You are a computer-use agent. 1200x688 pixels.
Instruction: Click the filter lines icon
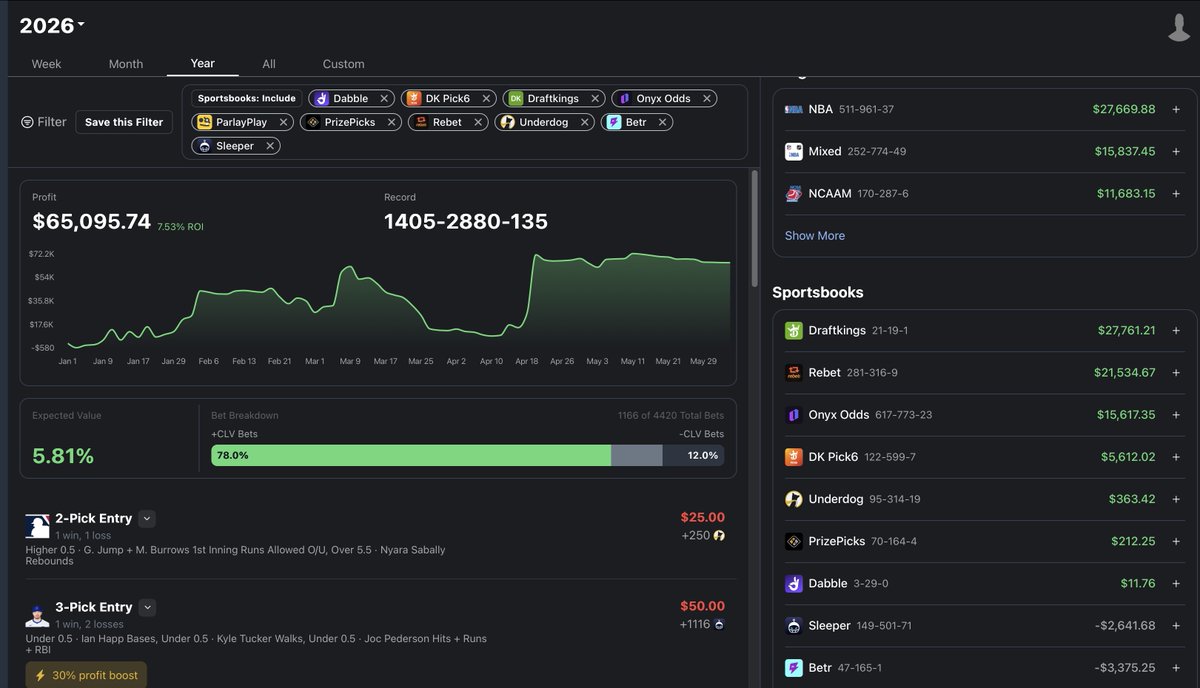click(27, 122)
